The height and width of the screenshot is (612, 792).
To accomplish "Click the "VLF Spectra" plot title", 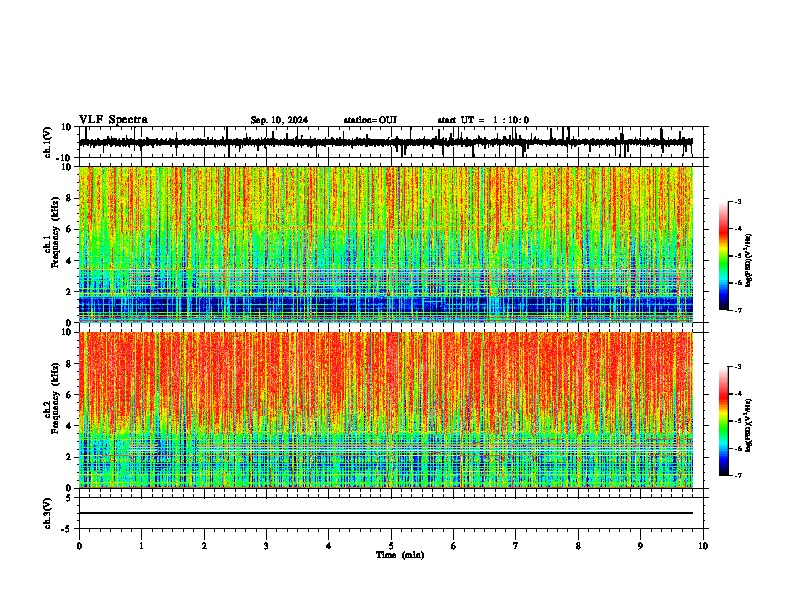I will 113,119.
